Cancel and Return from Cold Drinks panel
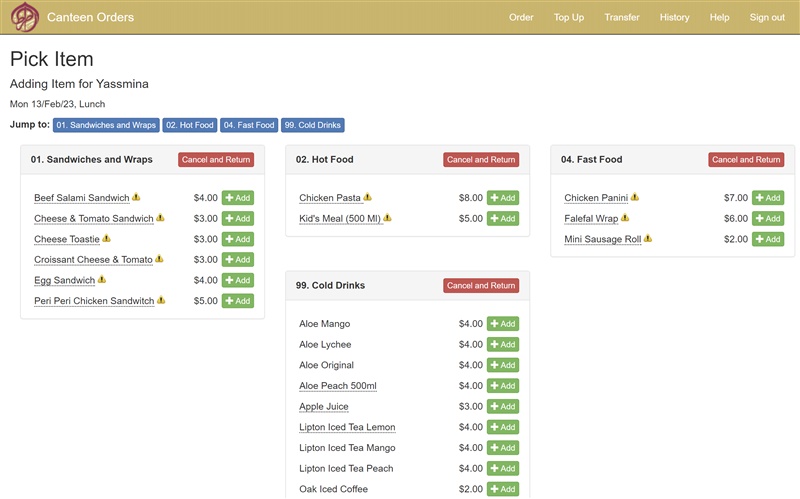Screen dimensions: 800x499 [x=481, y=286]
